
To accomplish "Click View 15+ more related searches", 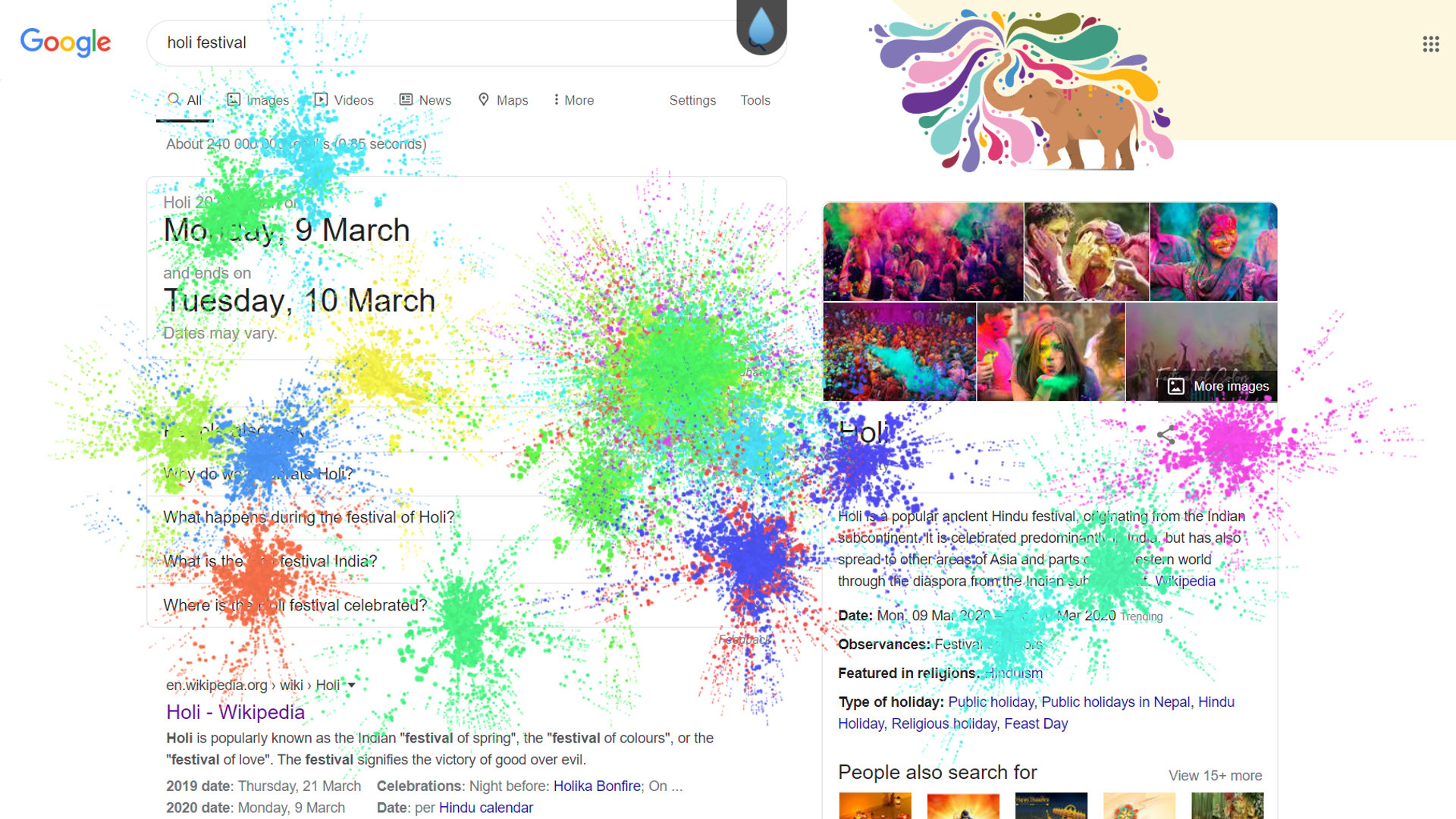I will pyautogui.click(x=1215, y=776).
